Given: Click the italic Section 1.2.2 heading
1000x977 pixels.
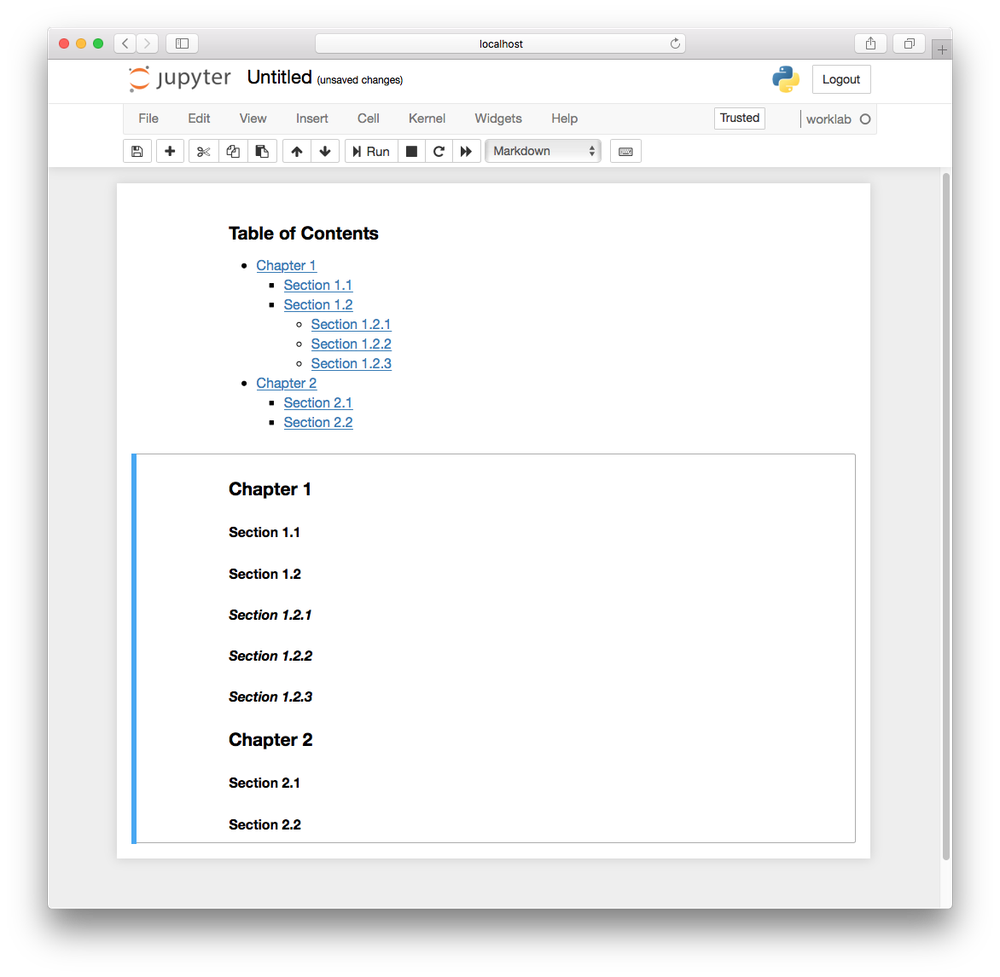Looking at the screenshot, I should coord(270,656).
